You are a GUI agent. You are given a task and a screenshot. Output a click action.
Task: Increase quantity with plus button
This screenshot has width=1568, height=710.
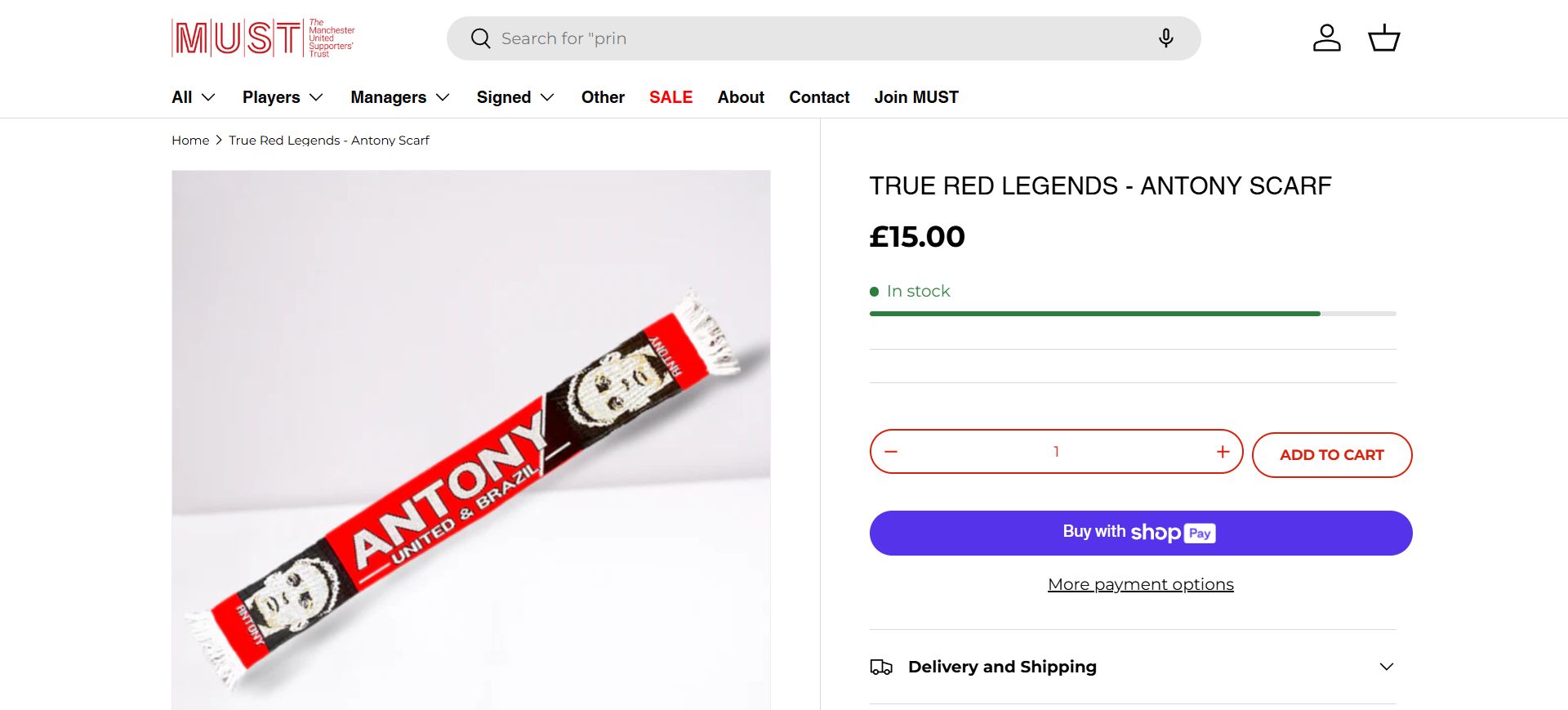(x=1223, y=452)
